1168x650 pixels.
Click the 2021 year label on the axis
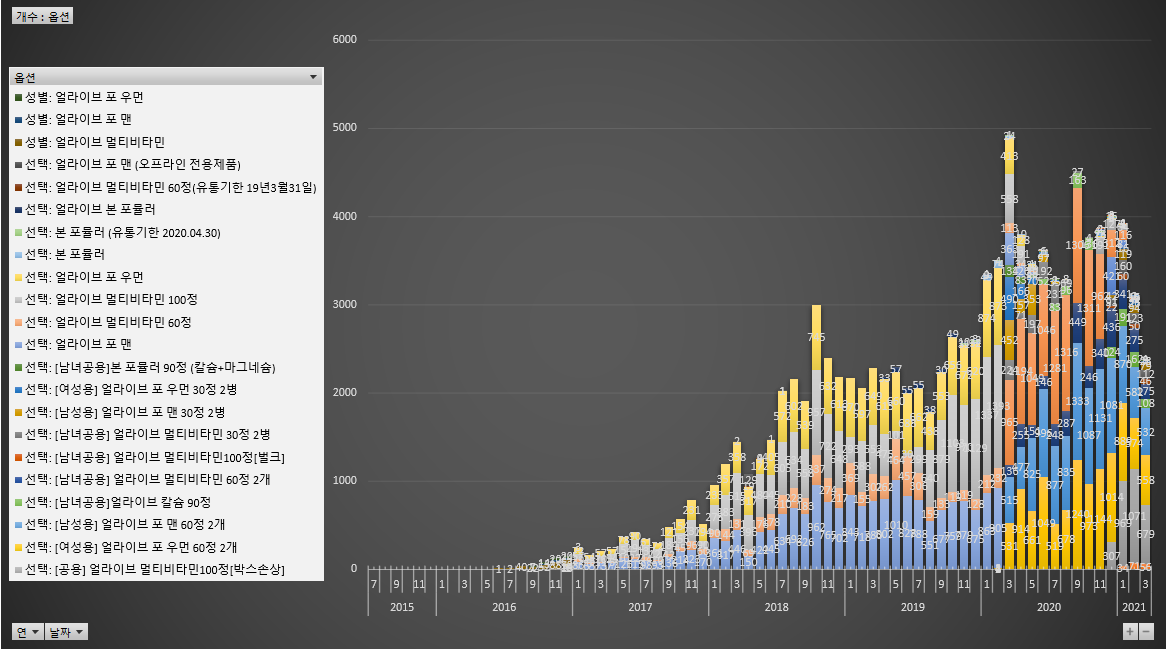click(x=1134, y=607)
